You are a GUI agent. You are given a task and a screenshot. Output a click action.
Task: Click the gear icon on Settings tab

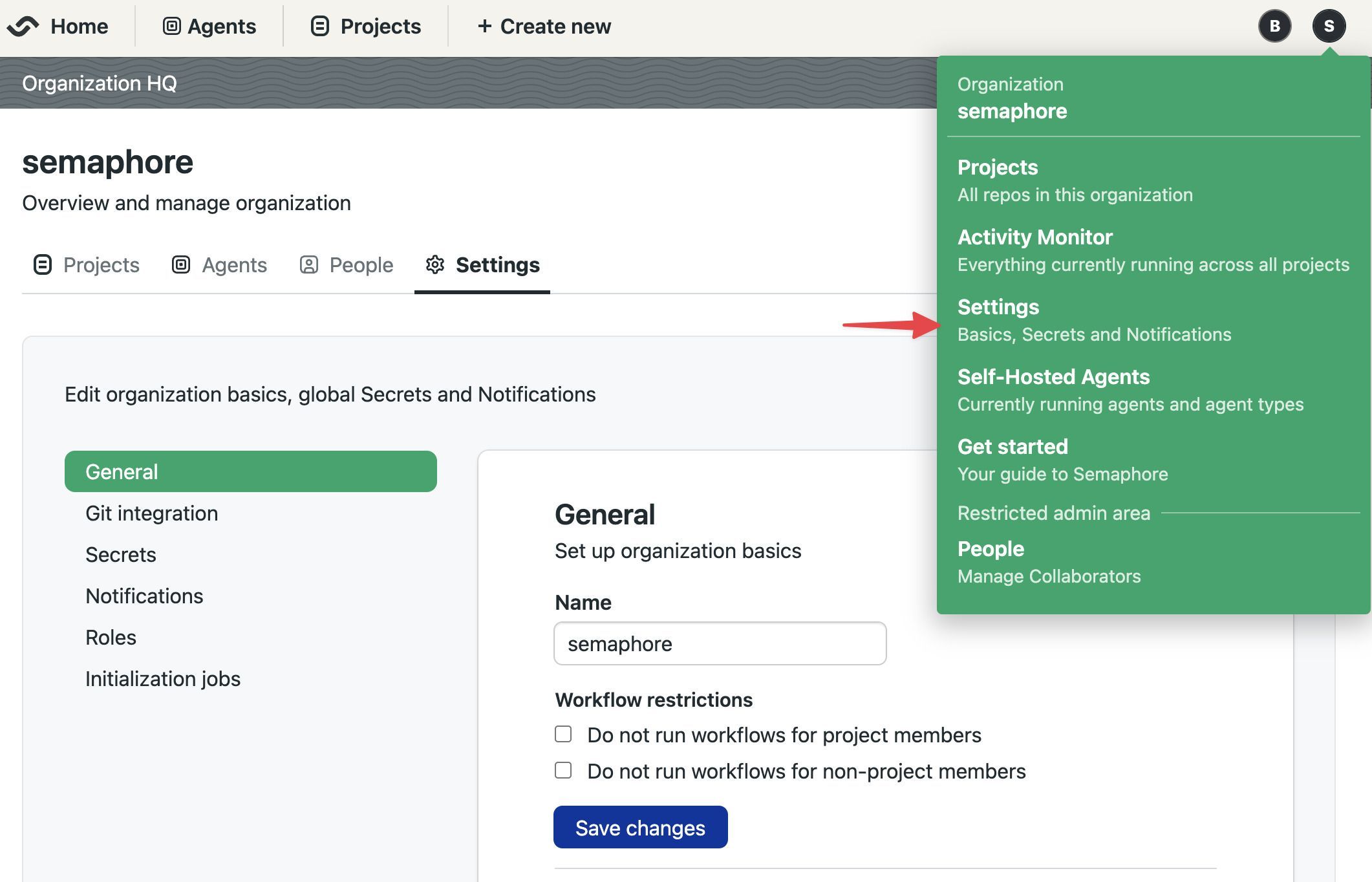tap(435, 264)
